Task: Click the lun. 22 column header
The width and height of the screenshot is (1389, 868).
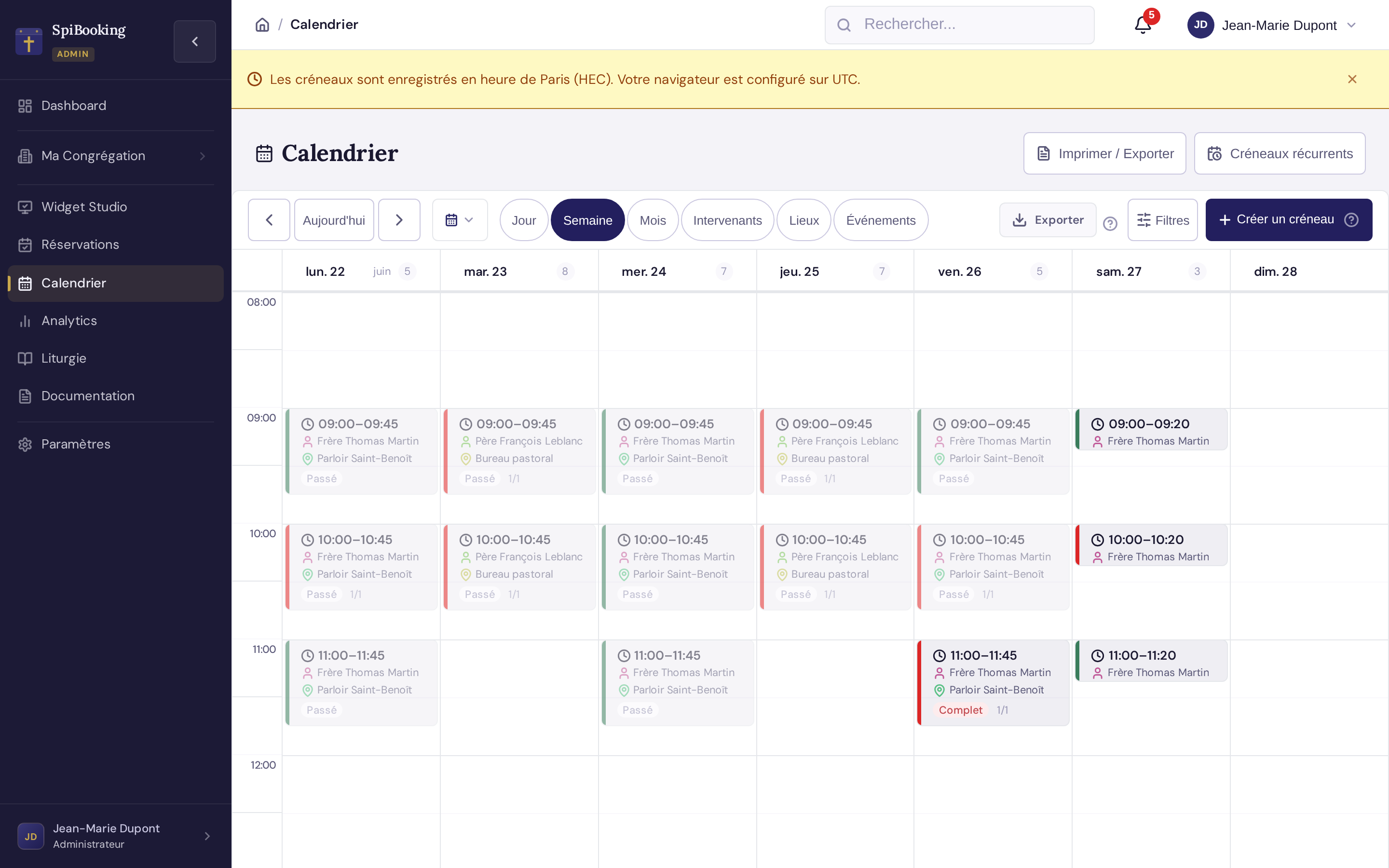Action: [x=361, y=271]
